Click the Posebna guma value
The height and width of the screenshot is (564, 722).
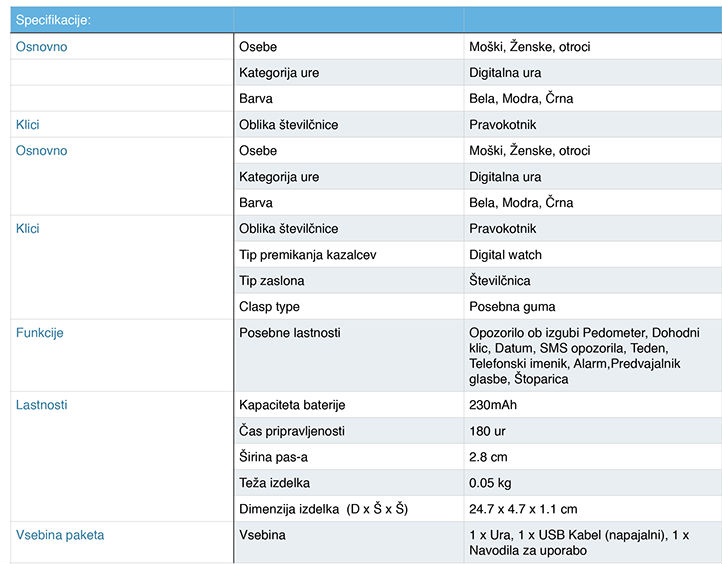point(512,307)
